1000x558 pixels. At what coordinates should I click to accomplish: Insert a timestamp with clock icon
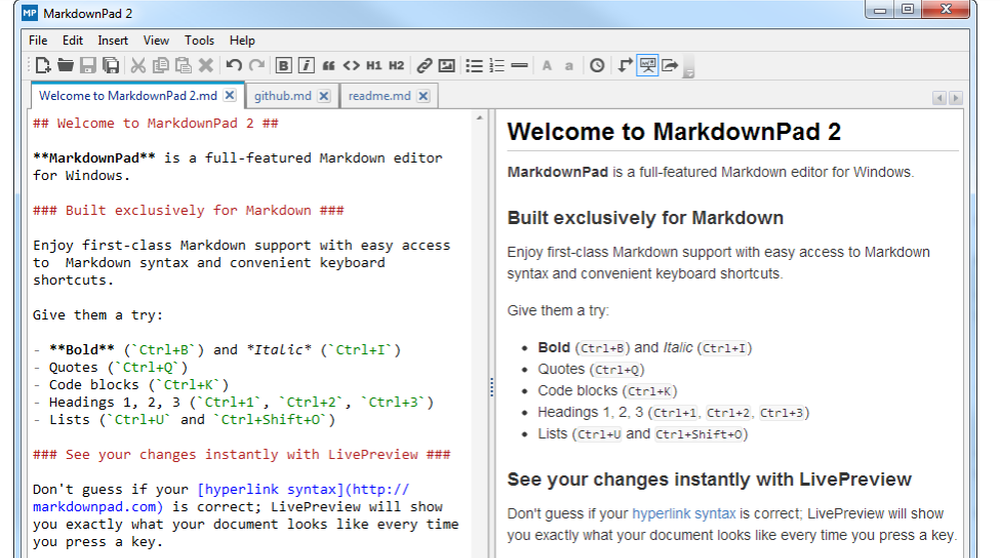(597, 65)
